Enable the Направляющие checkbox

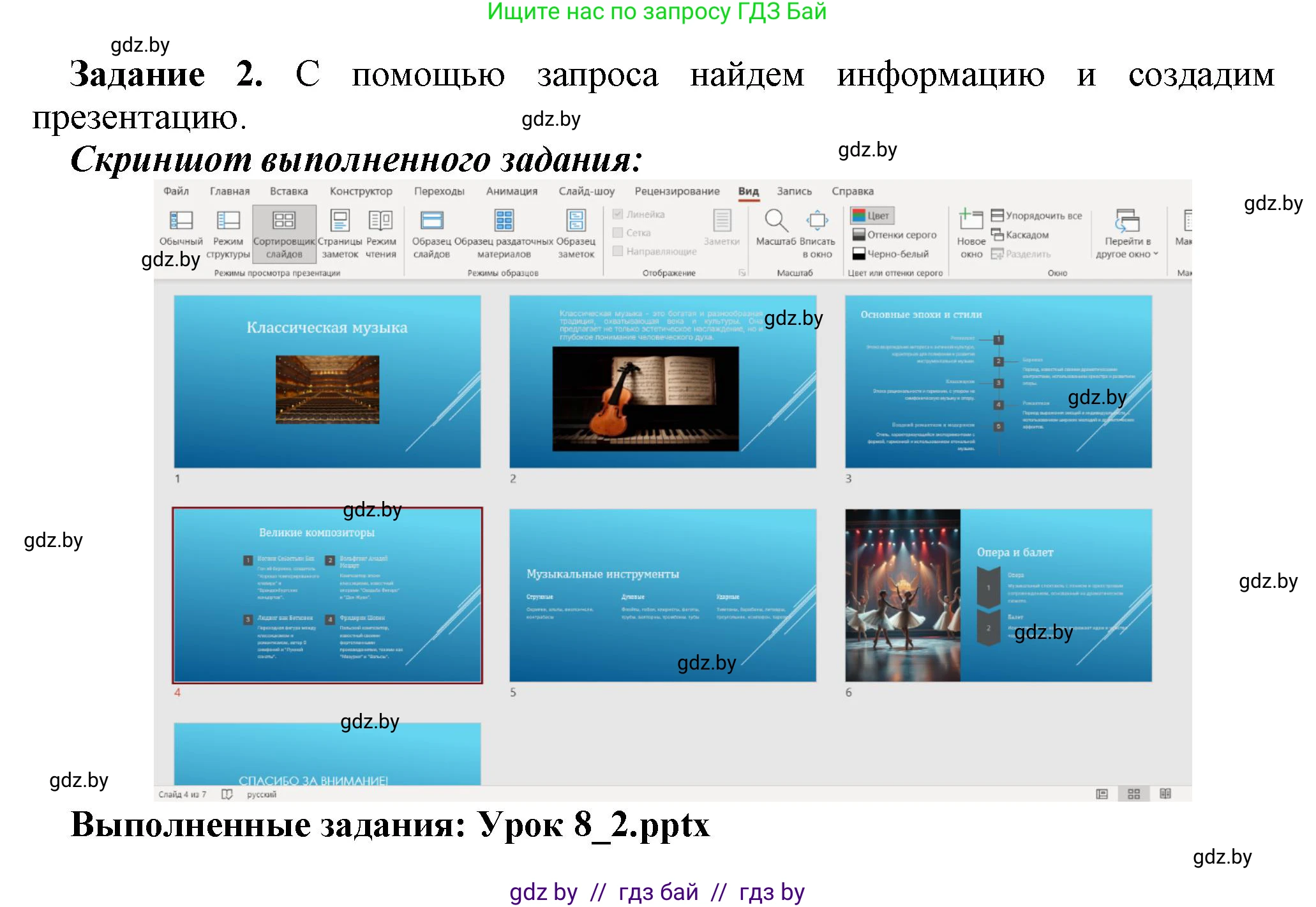(618, 251)
